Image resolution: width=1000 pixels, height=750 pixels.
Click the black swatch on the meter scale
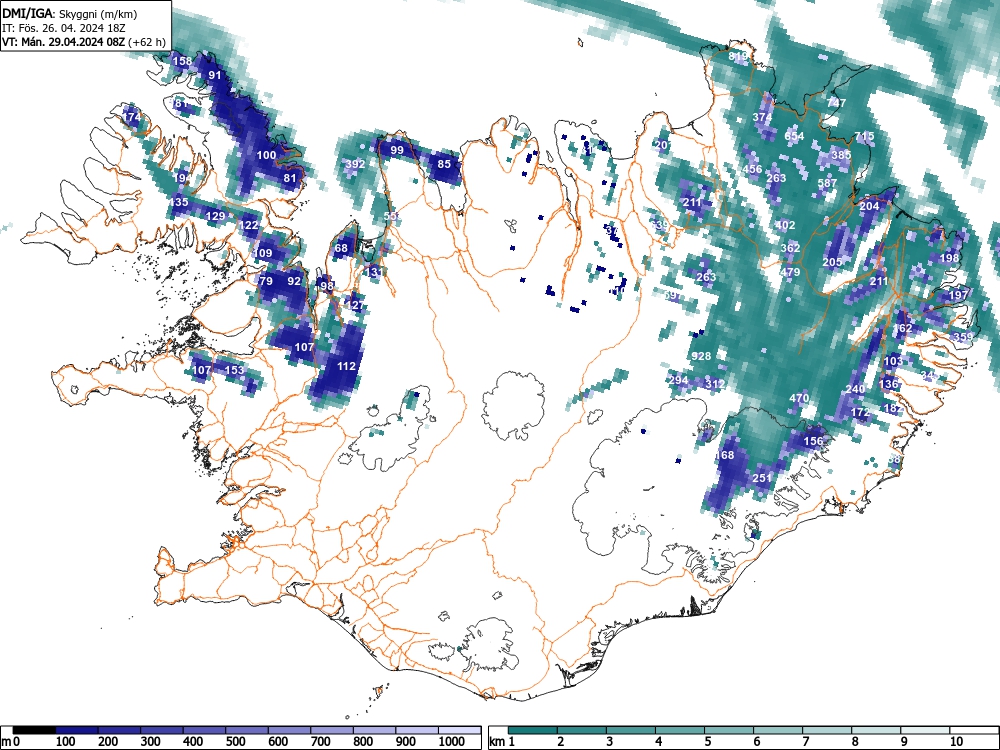[x=34, y=730]
